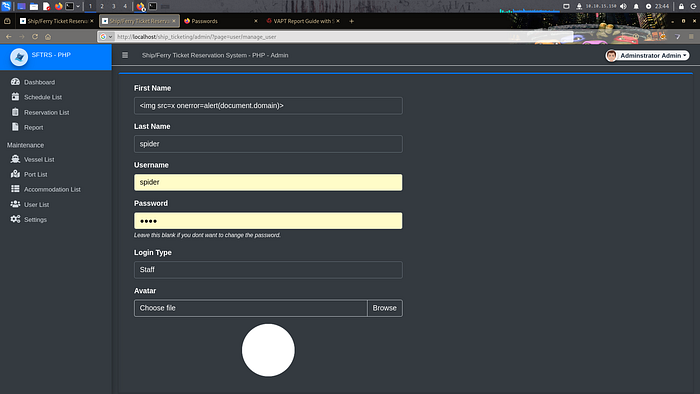Click the 'Maintenance' sidebar heading
700x394 pixels.
[x=25, y=145]
